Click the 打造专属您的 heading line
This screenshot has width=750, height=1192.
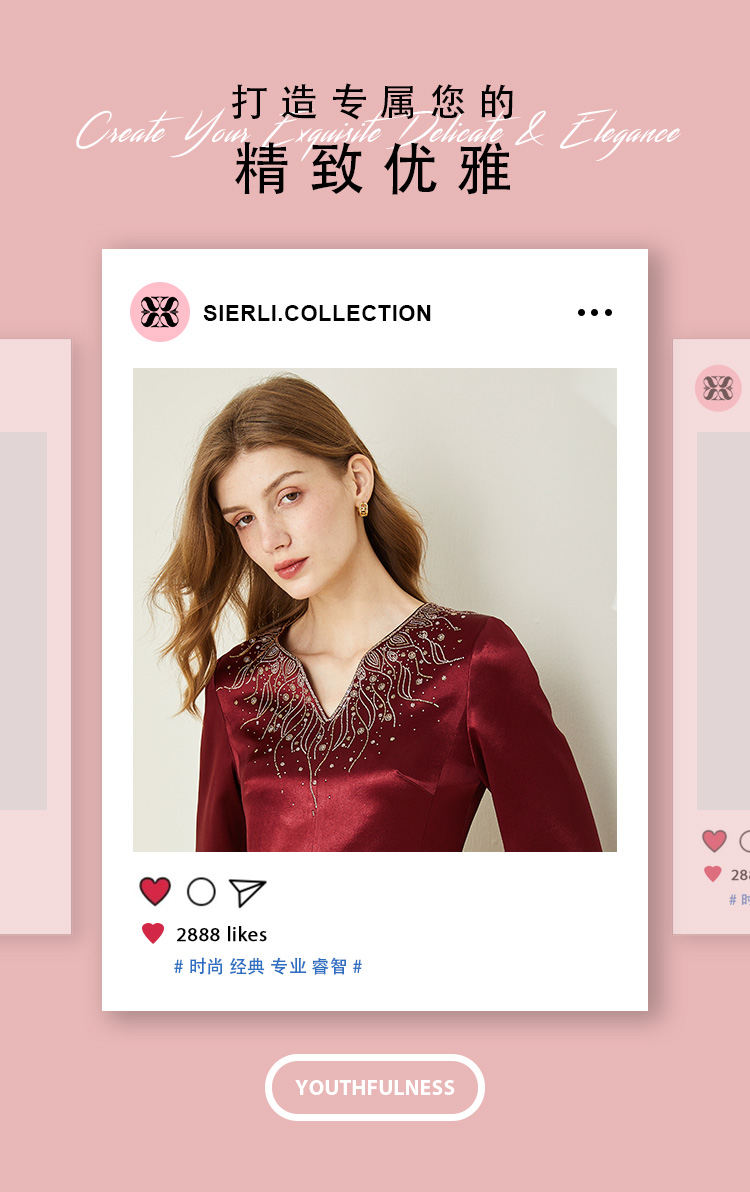(x=373, y=103)
